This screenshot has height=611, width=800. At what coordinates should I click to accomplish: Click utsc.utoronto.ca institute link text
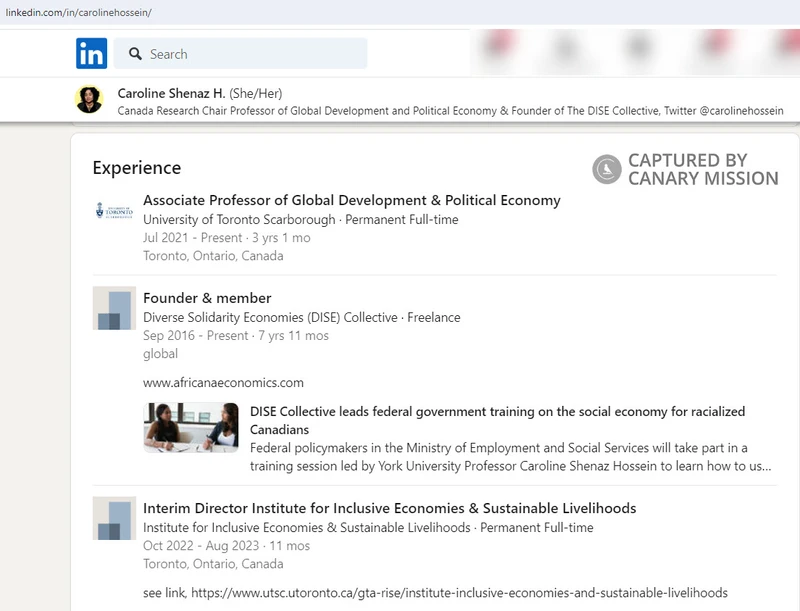[459, 593]
